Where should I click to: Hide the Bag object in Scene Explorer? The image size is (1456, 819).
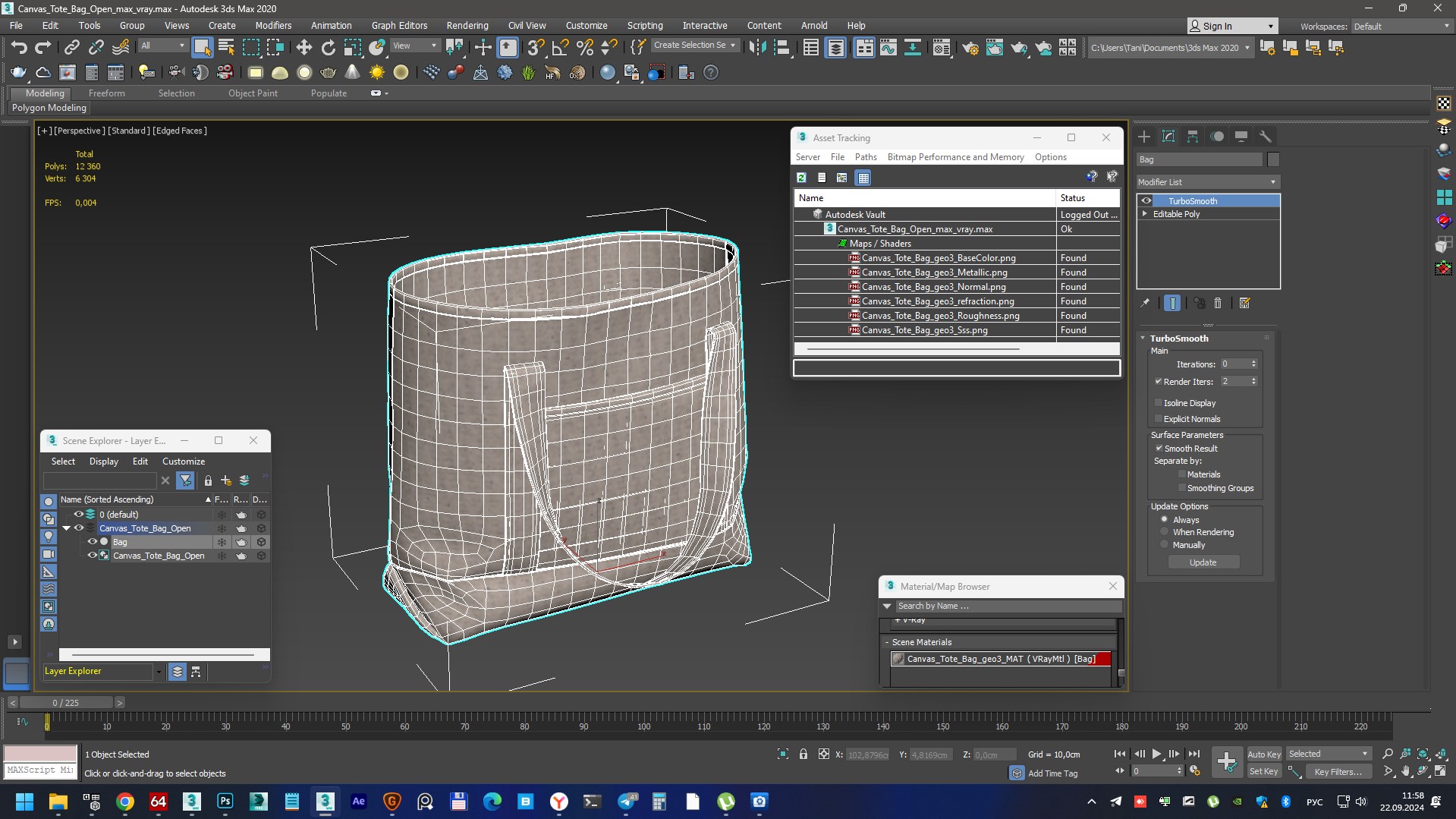click(x=93, y=542)
